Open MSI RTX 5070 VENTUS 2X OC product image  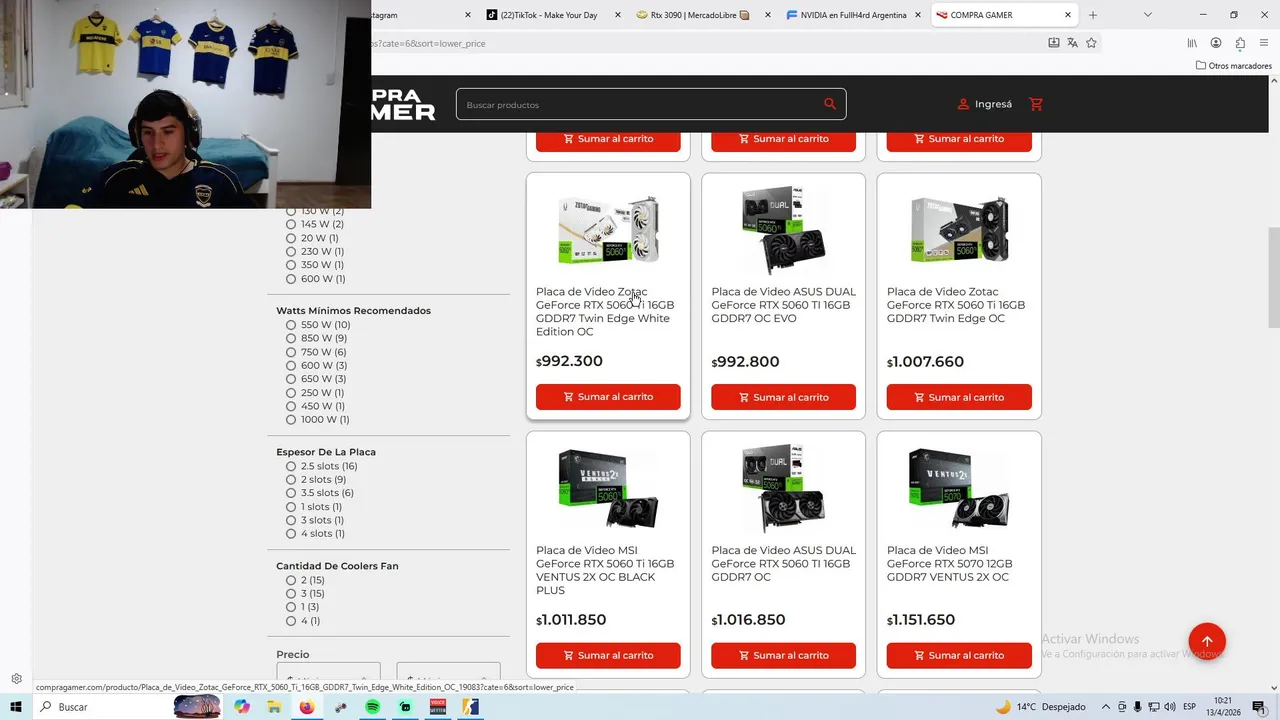(x=959, y=488)
